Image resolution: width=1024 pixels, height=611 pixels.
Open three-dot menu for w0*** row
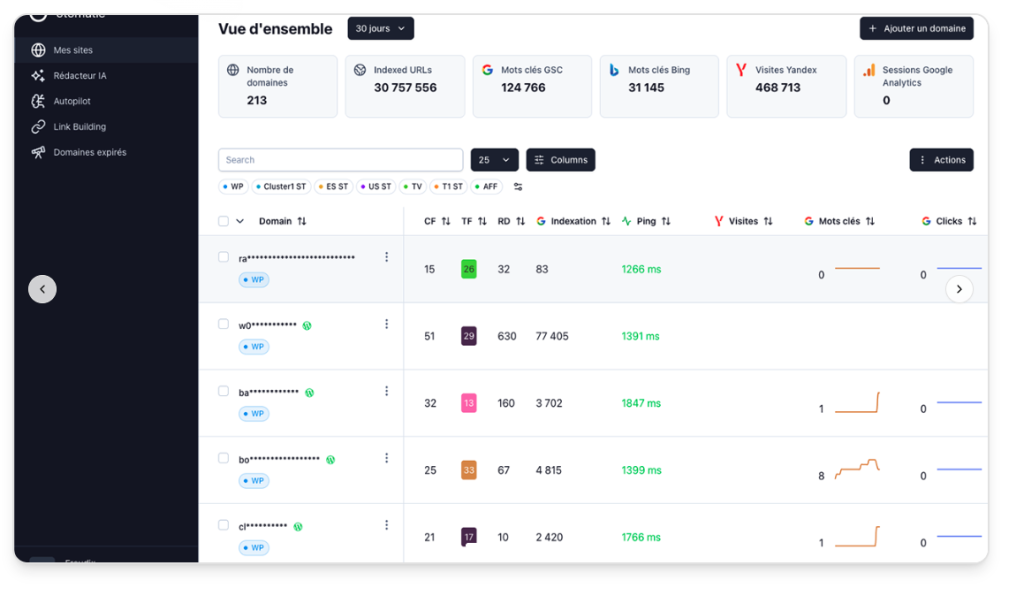pos(387,324)
